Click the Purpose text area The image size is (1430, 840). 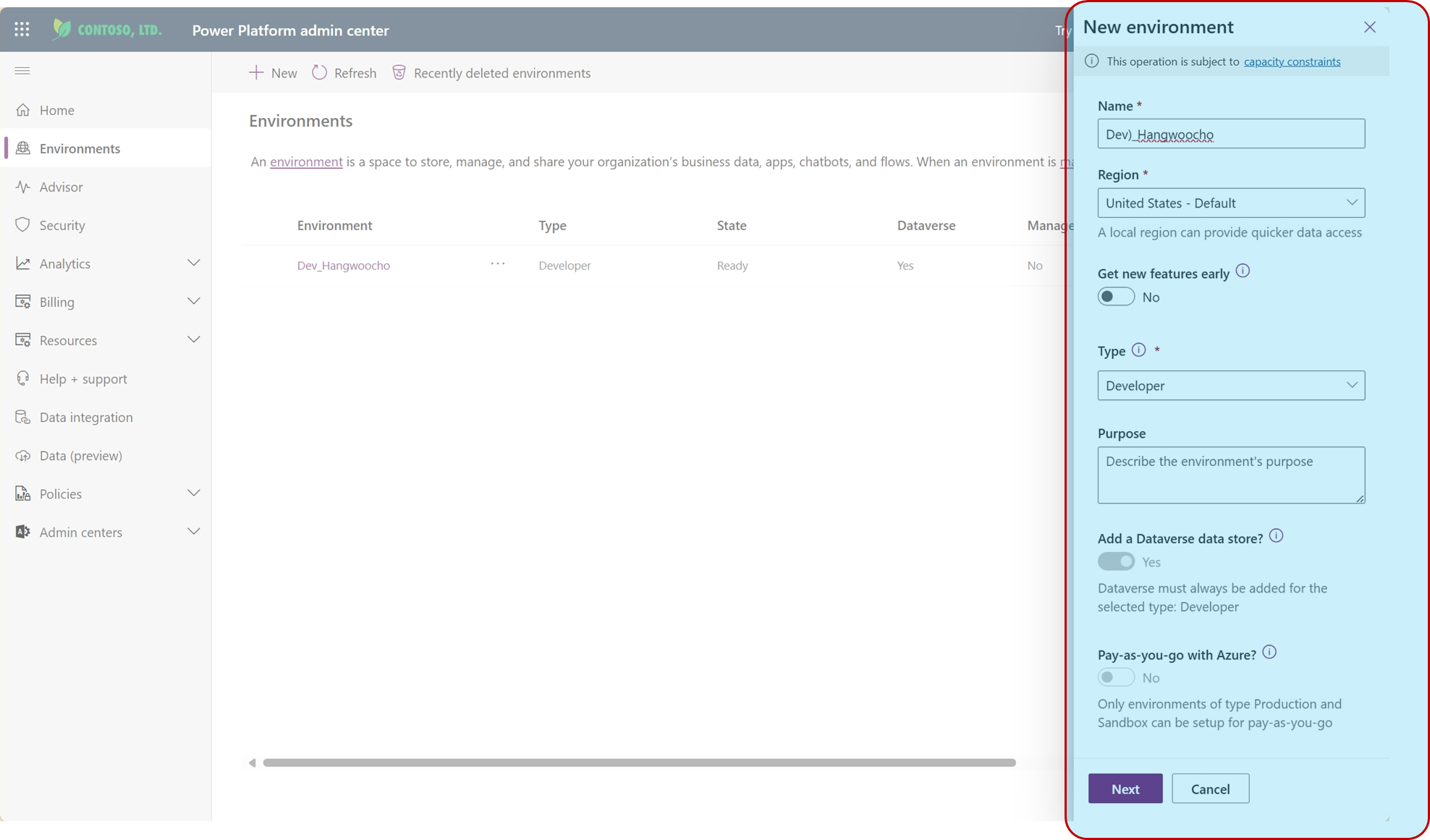(1231, 475)
